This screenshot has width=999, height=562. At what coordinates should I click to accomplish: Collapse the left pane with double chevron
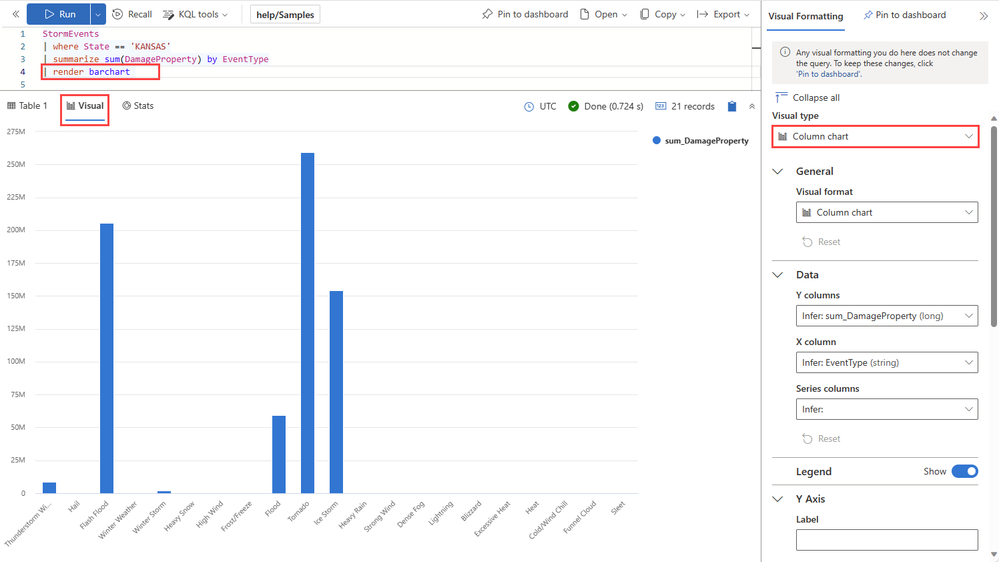pyautogui.click(x=15, y=14)
